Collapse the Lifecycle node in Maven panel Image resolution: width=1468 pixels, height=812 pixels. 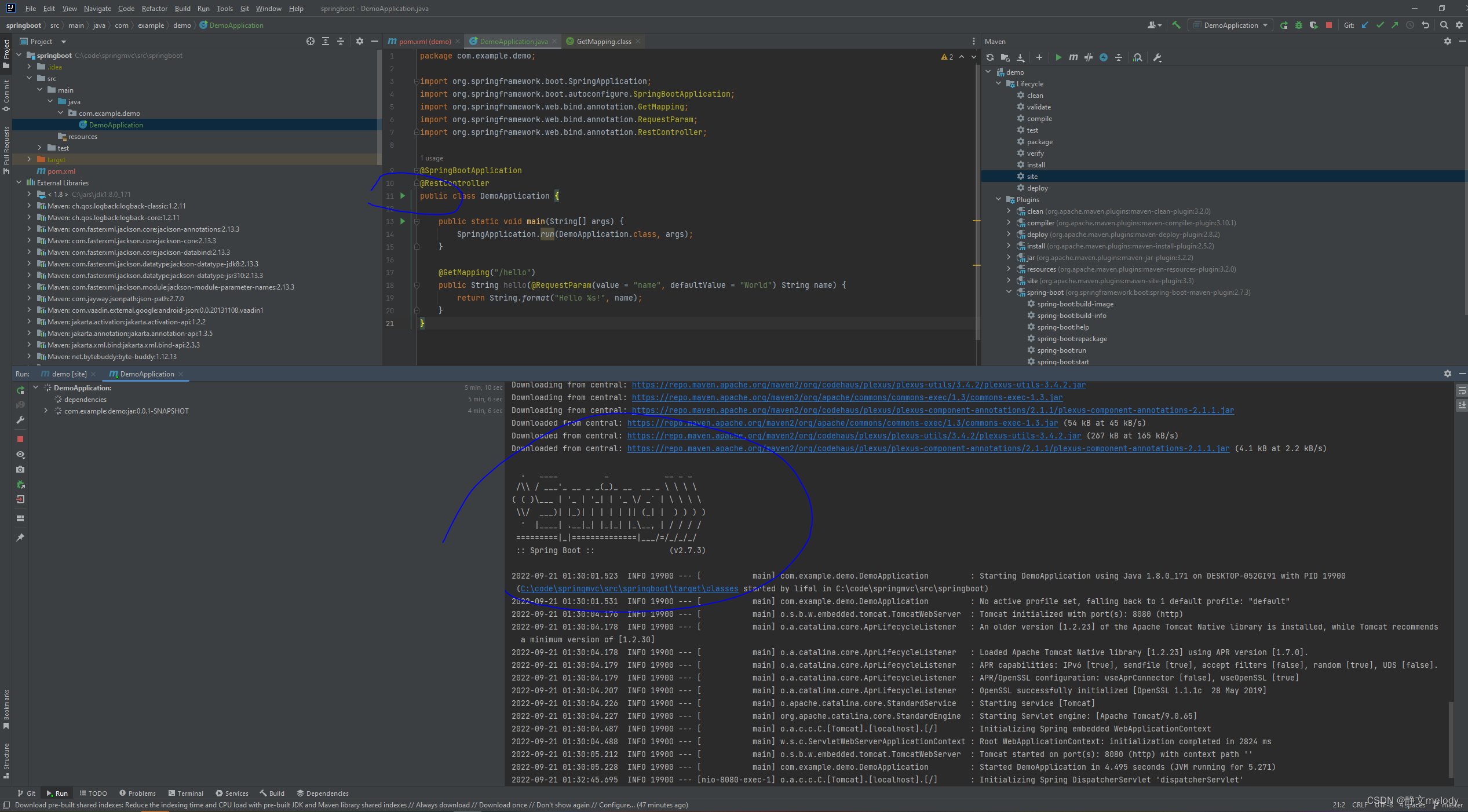click(998, 83)
